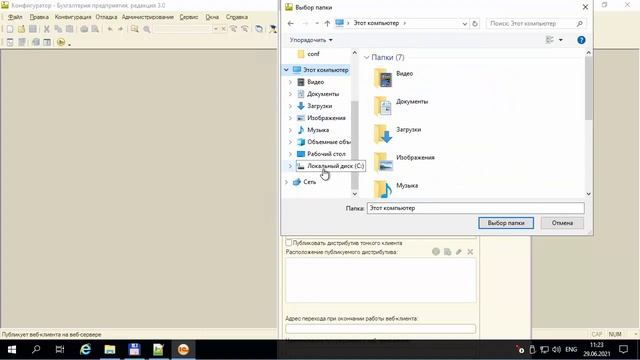Open the view options dropdown arrow
Image resolution: width=640 pixels, height=360 pixels.
click(560, 40)
